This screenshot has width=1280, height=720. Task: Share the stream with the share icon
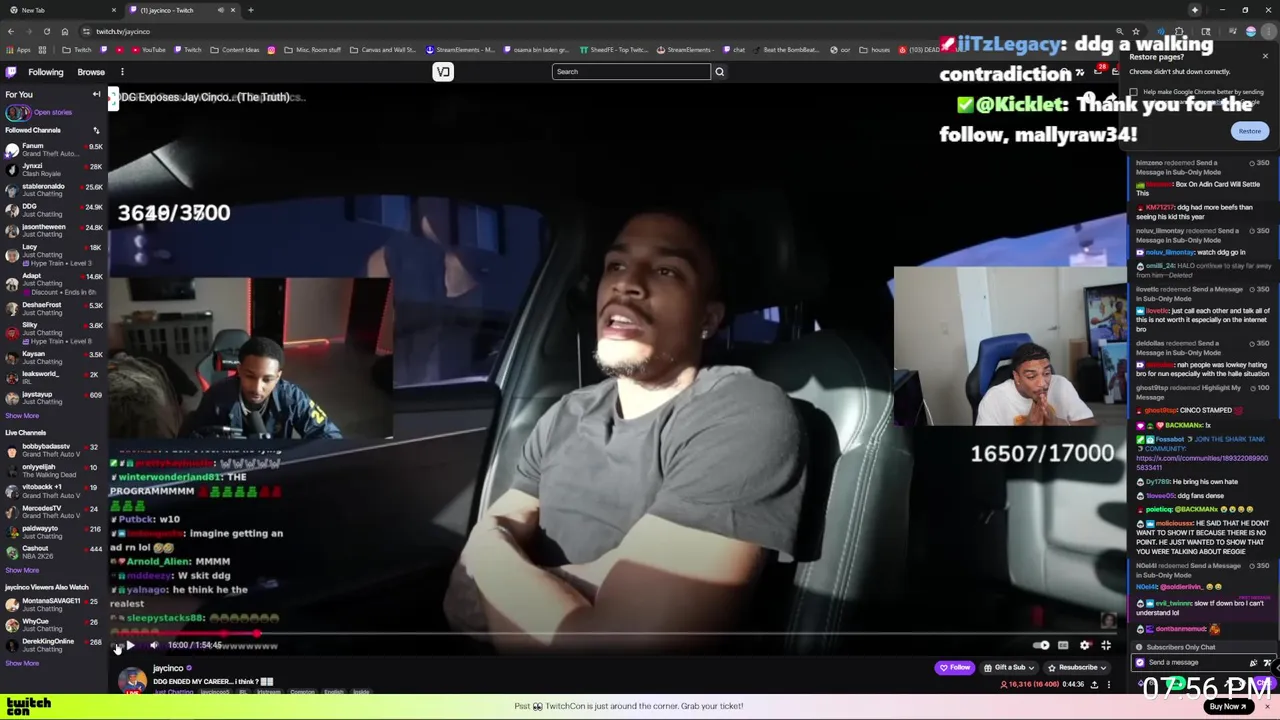[x=1094, y=684]
